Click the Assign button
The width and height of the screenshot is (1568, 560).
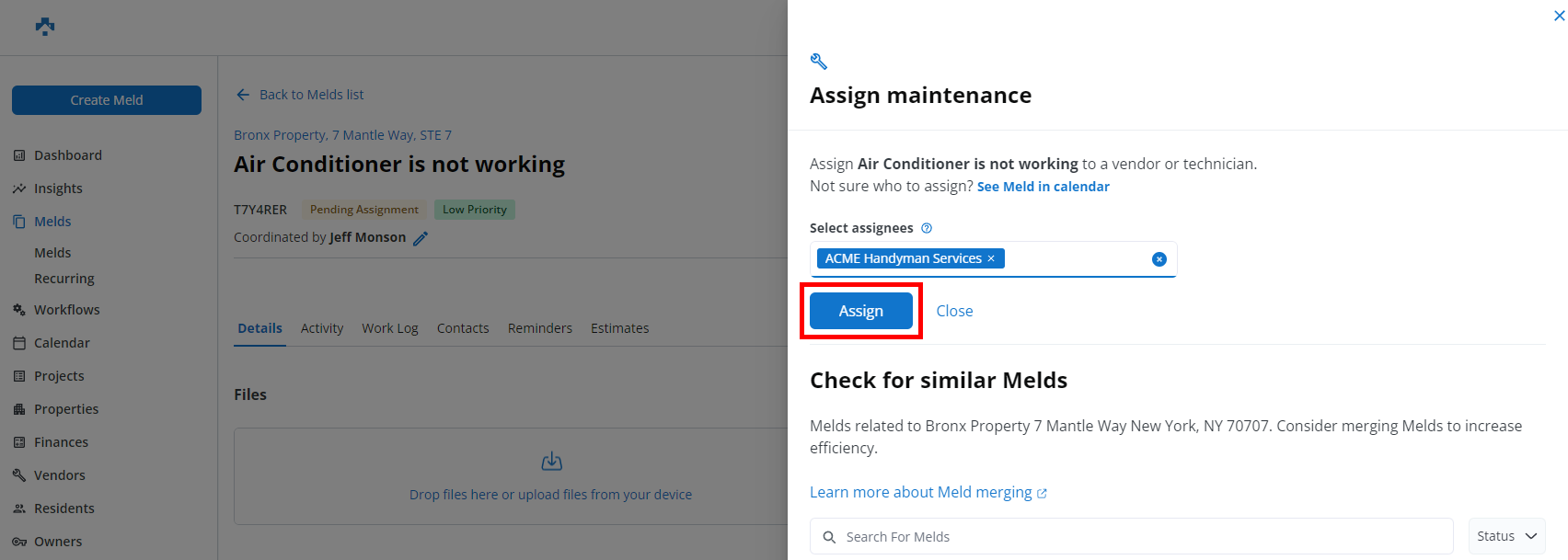tap(860, 310)
